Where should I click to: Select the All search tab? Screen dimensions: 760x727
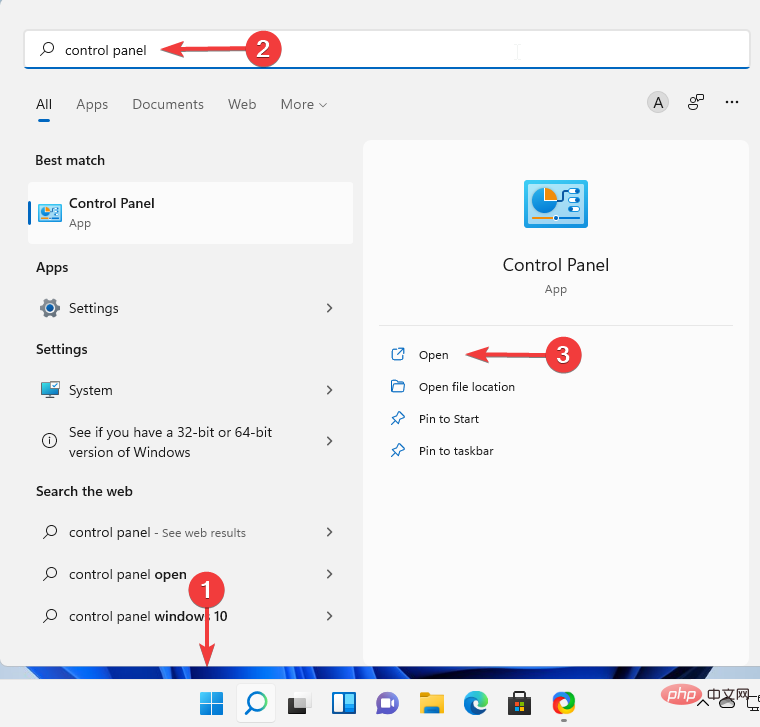[44, 104]
